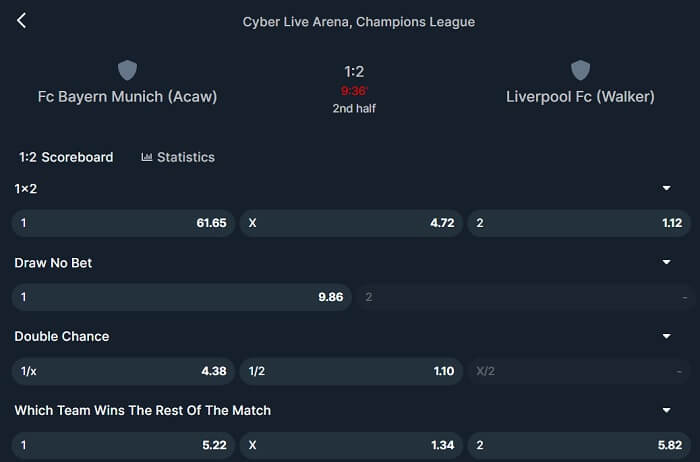Select 1×2 home win at 61.65
The height and width of the screenshot is (462, 700).
tap(123, 223)
